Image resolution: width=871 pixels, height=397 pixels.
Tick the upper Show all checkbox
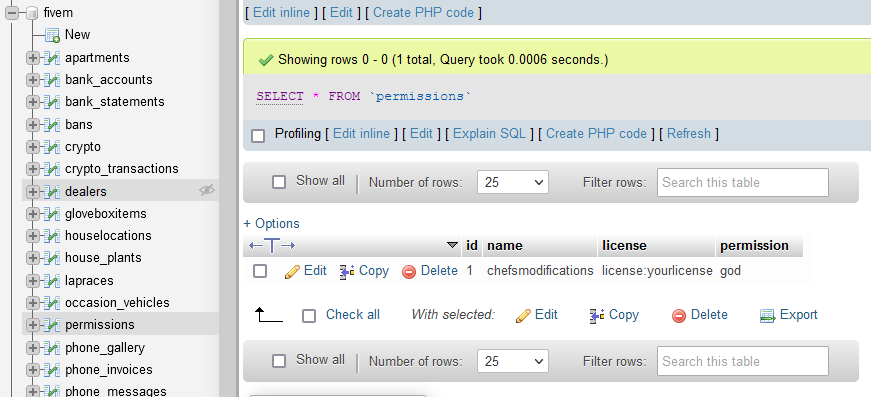(279, 182)
